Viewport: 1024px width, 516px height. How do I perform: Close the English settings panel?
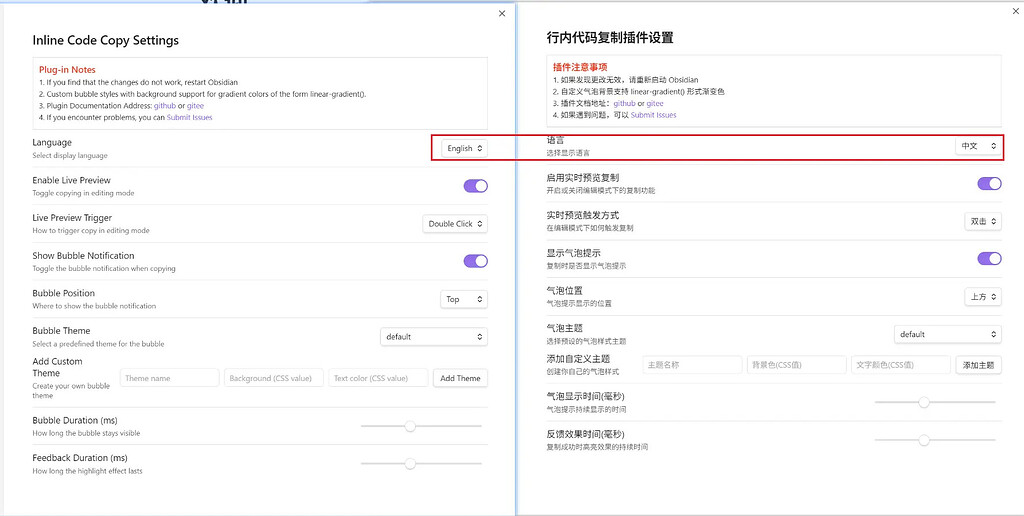pyautogui.click(x=502, y=14)
